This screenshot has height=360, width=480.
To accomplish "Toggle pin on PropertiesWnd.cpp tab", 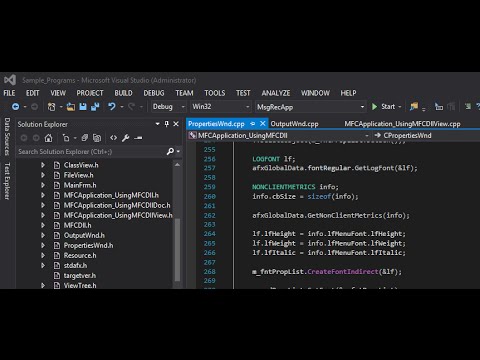I will pyautogui.click(x=252, y=124).
